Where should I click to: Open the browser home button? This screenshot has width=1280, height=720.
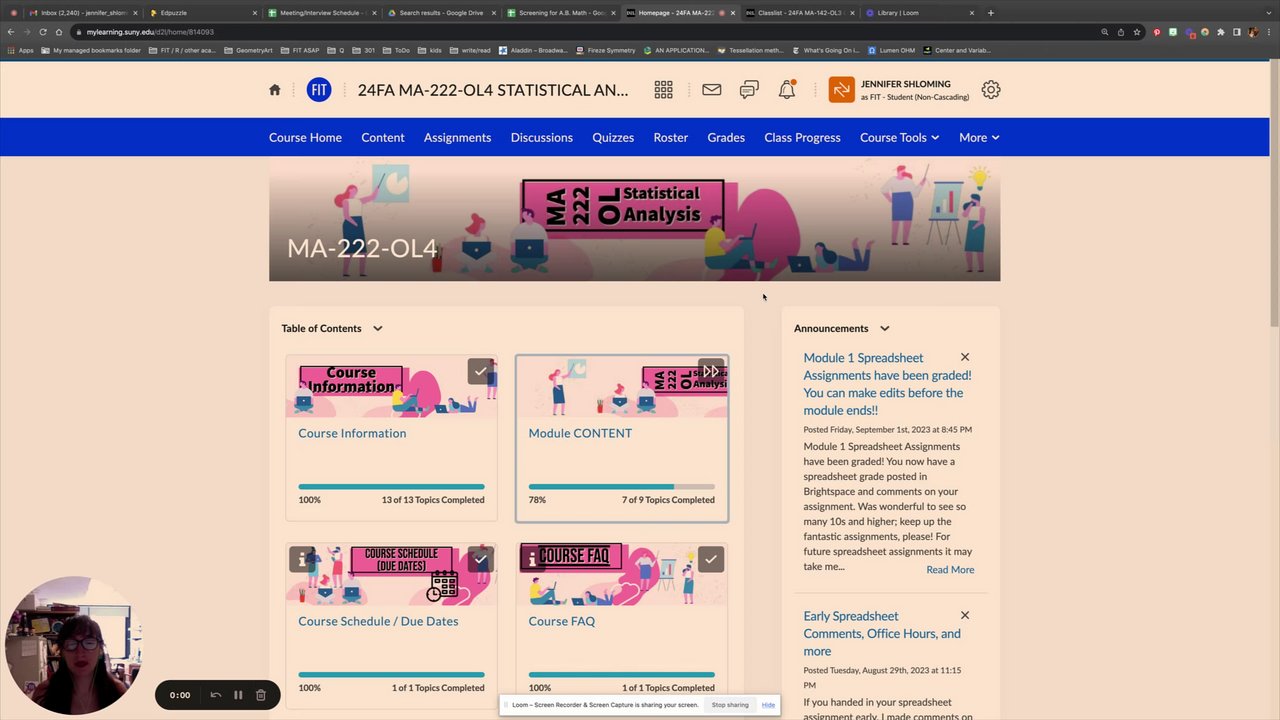(59, 32)
